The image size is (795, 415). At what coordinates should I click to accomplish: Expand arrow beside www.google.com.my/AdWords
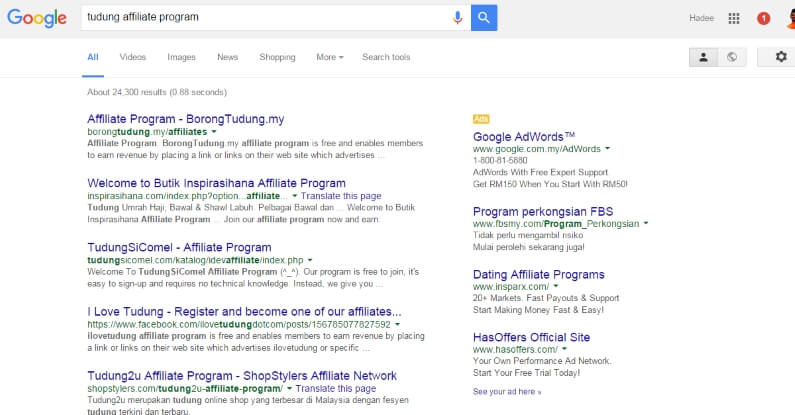[607, 149]
